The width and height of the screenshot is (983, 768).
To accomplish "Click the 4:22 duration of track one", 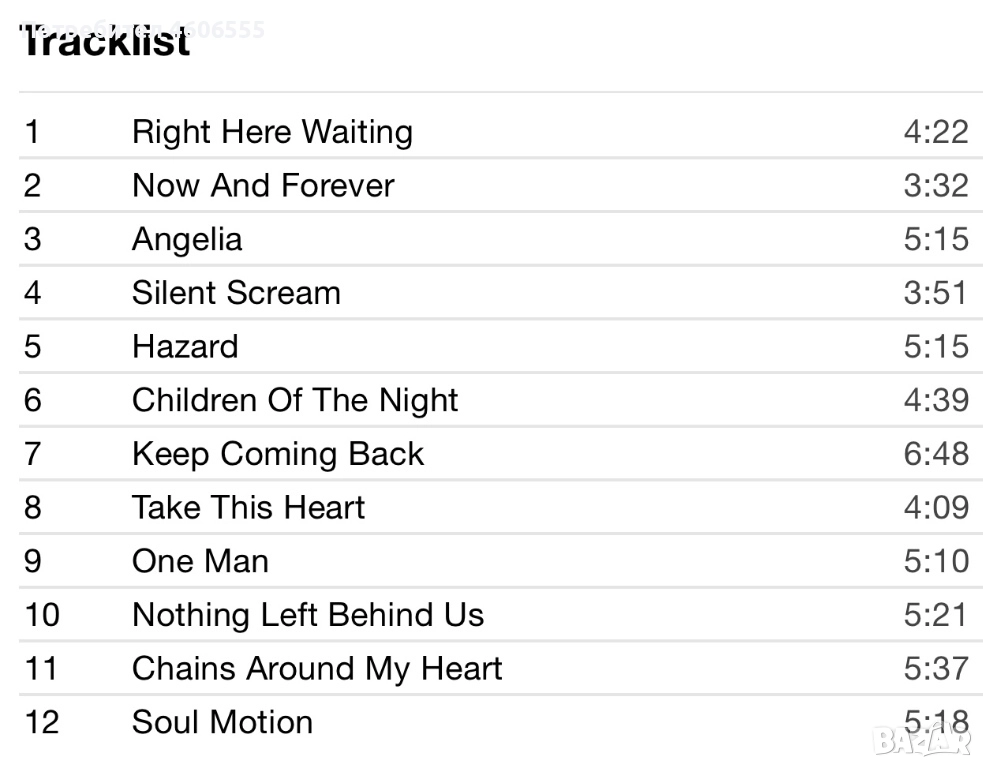I will [x=936, y=132].
